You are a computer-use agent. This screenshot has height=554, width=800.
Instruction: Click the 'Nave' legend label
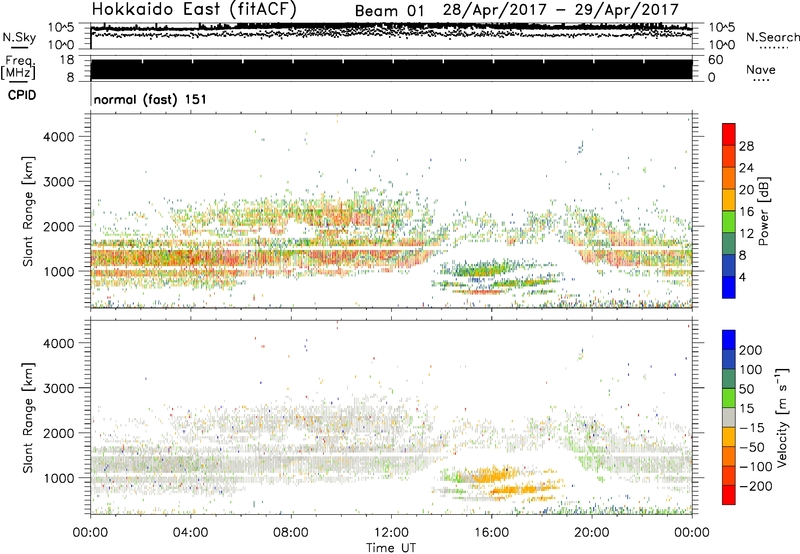pyautogui.click(x=761, y=69)
